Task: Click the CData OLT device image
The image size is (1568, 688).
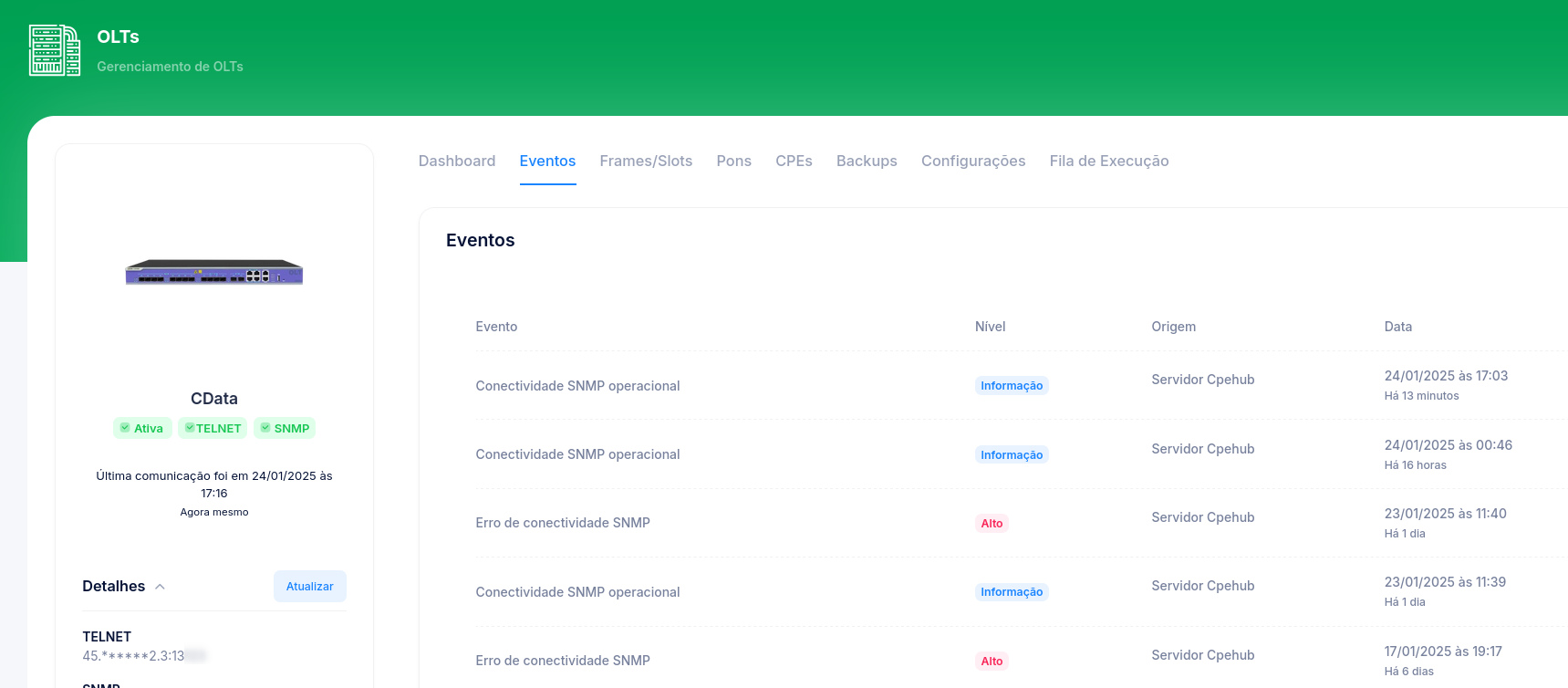Action: point(214,272)
